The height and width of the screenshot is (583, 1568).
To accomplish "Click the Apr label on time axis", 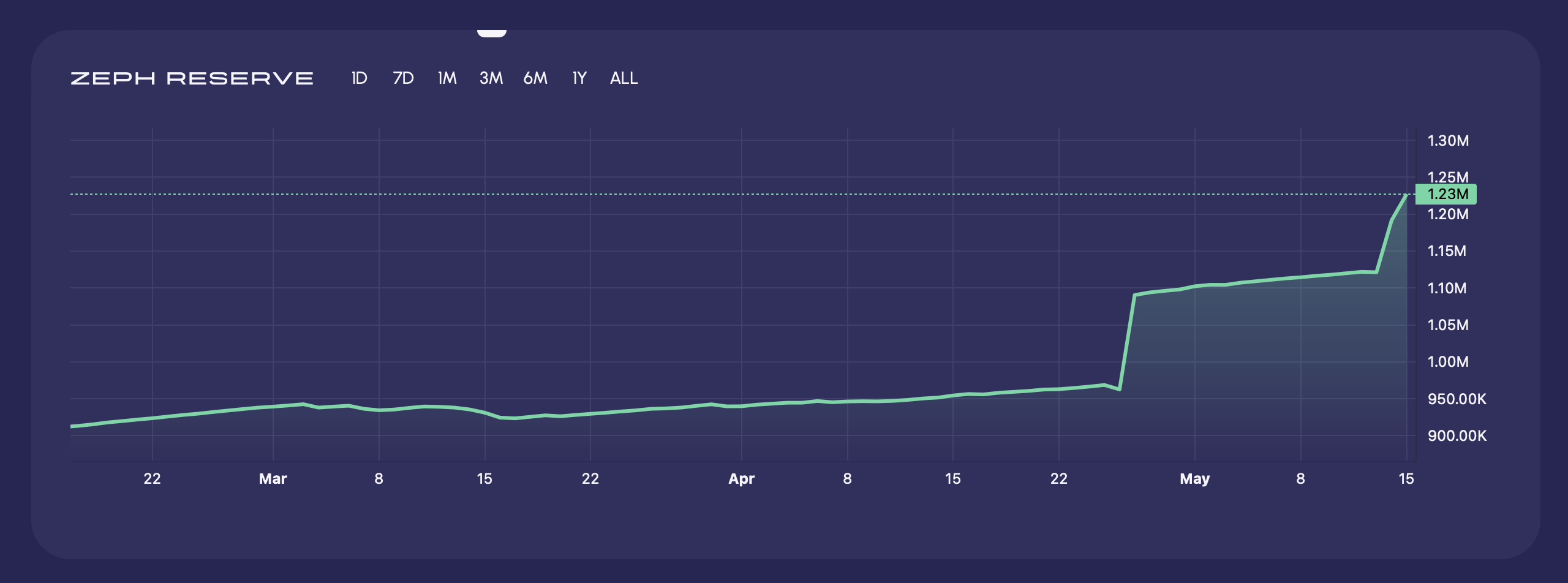I will [741, 479].
